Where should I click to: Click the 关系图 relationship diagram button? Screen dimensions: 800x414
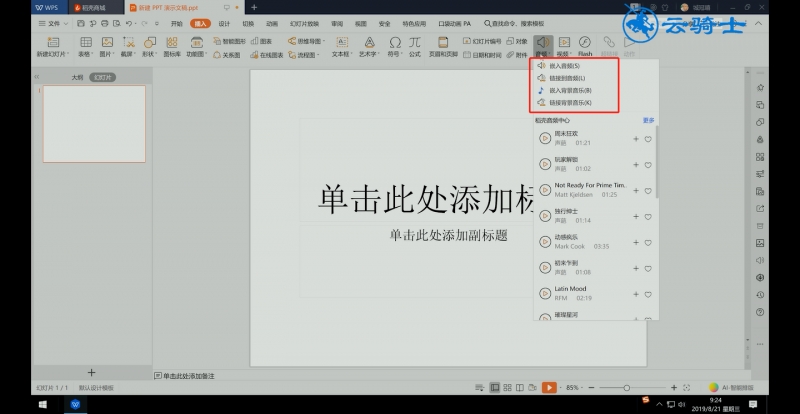coord(227,55)
